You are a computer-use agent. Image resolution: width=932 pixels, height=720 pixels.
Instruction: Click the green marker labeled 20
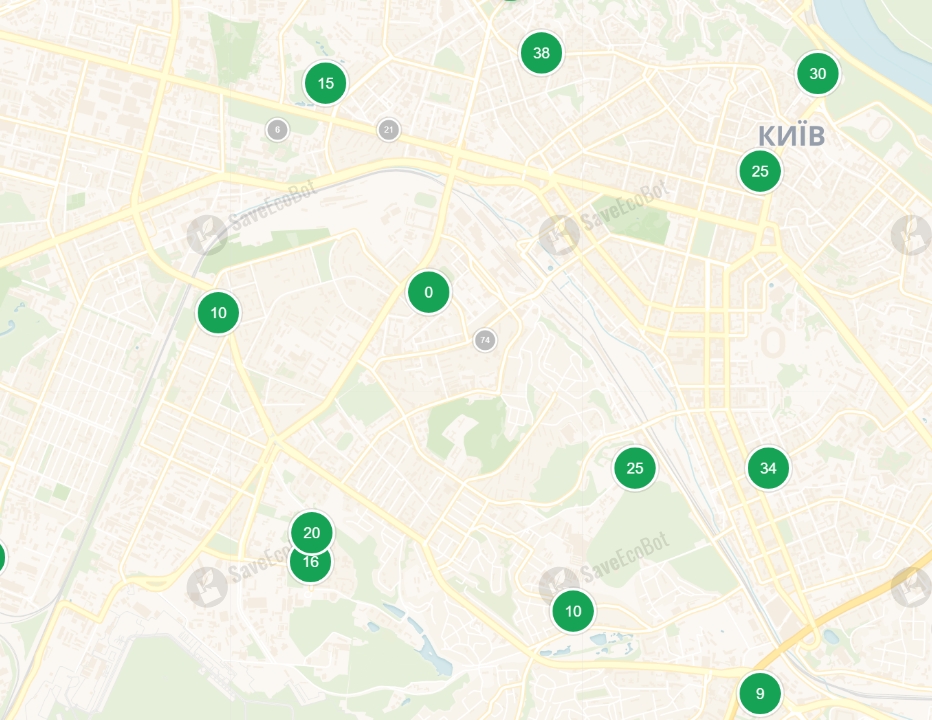(311, 532)
